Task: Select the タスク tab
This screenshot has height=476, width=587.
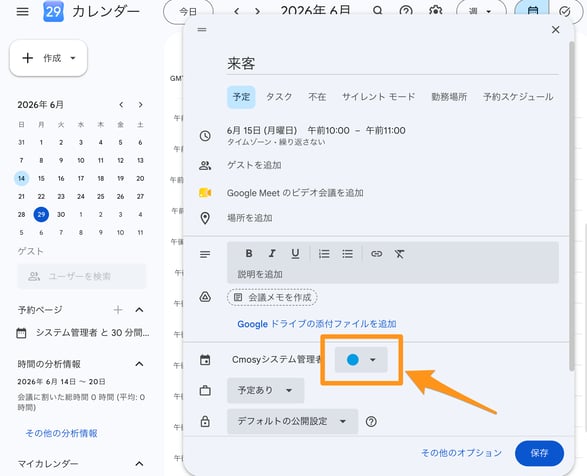Action: (279, 97)
